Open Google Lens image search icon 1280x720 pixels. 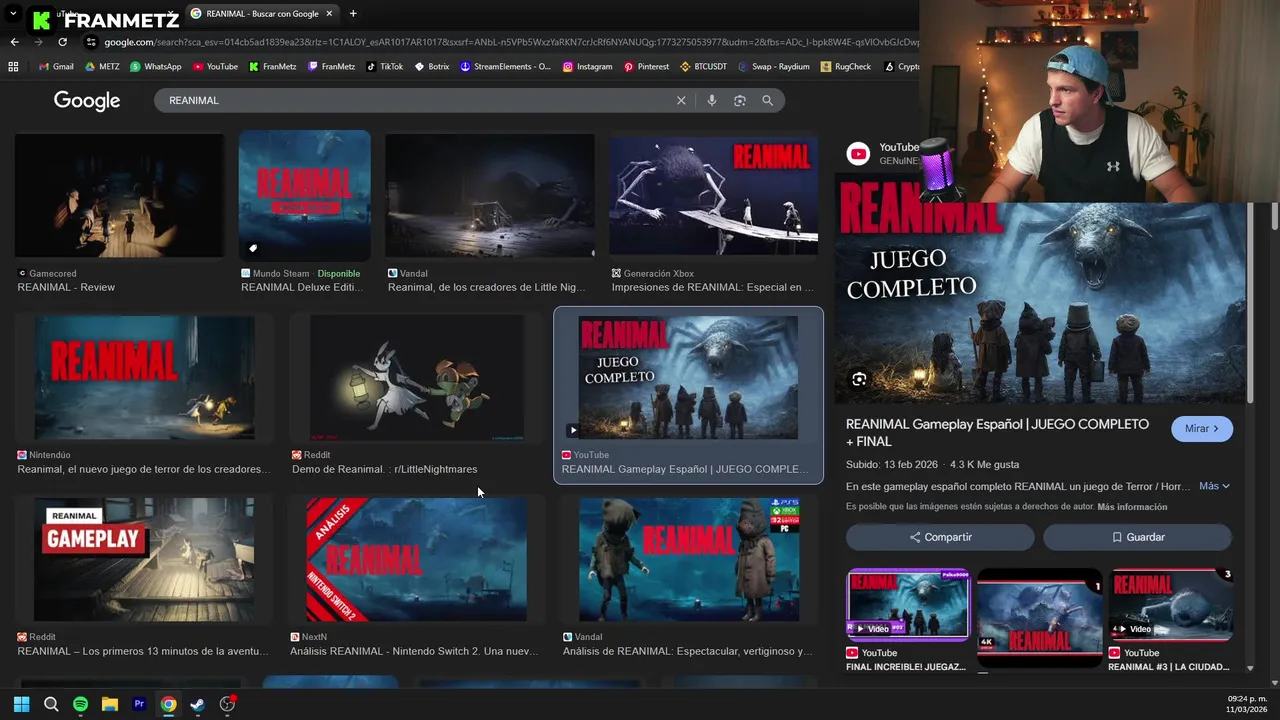[x=740, y=100]
